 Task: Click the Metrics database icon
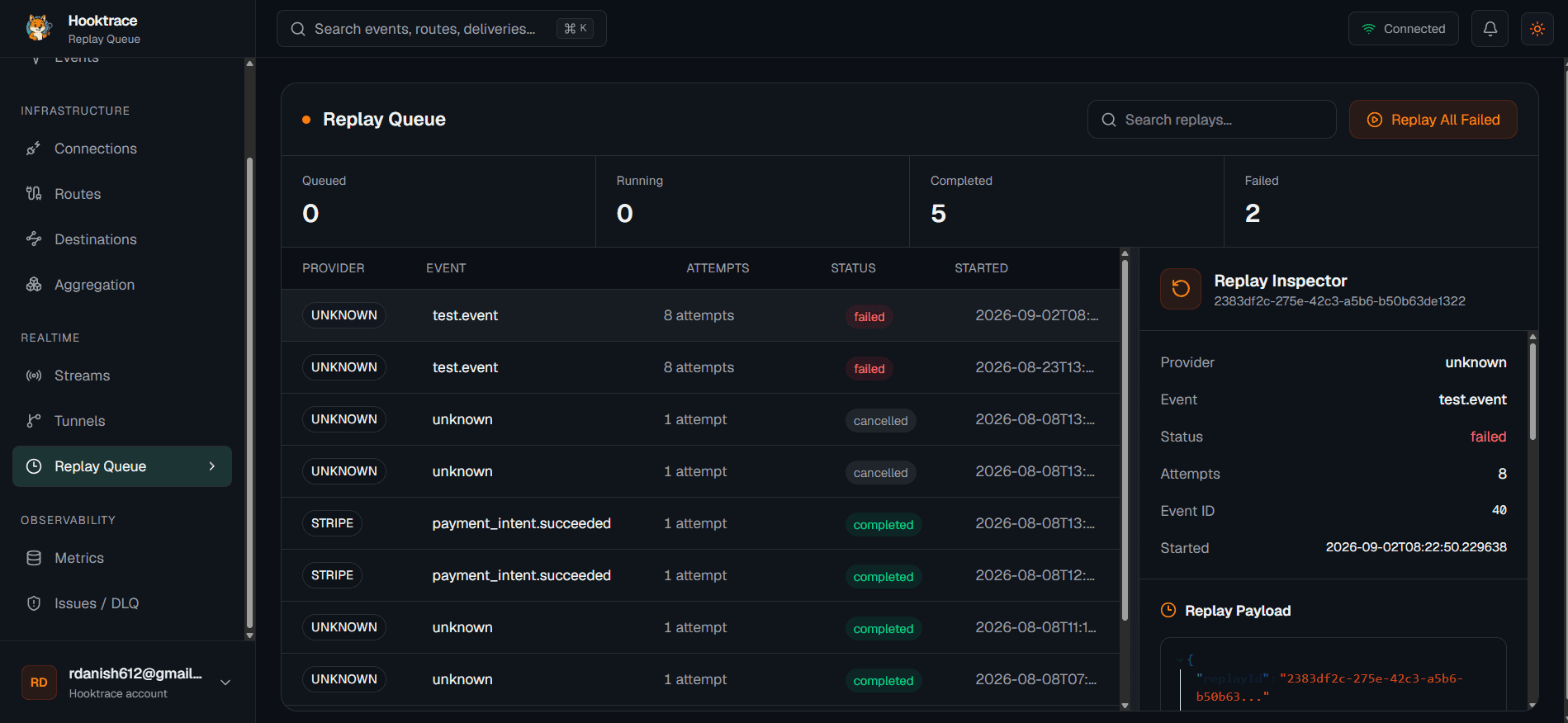[34, 558]
